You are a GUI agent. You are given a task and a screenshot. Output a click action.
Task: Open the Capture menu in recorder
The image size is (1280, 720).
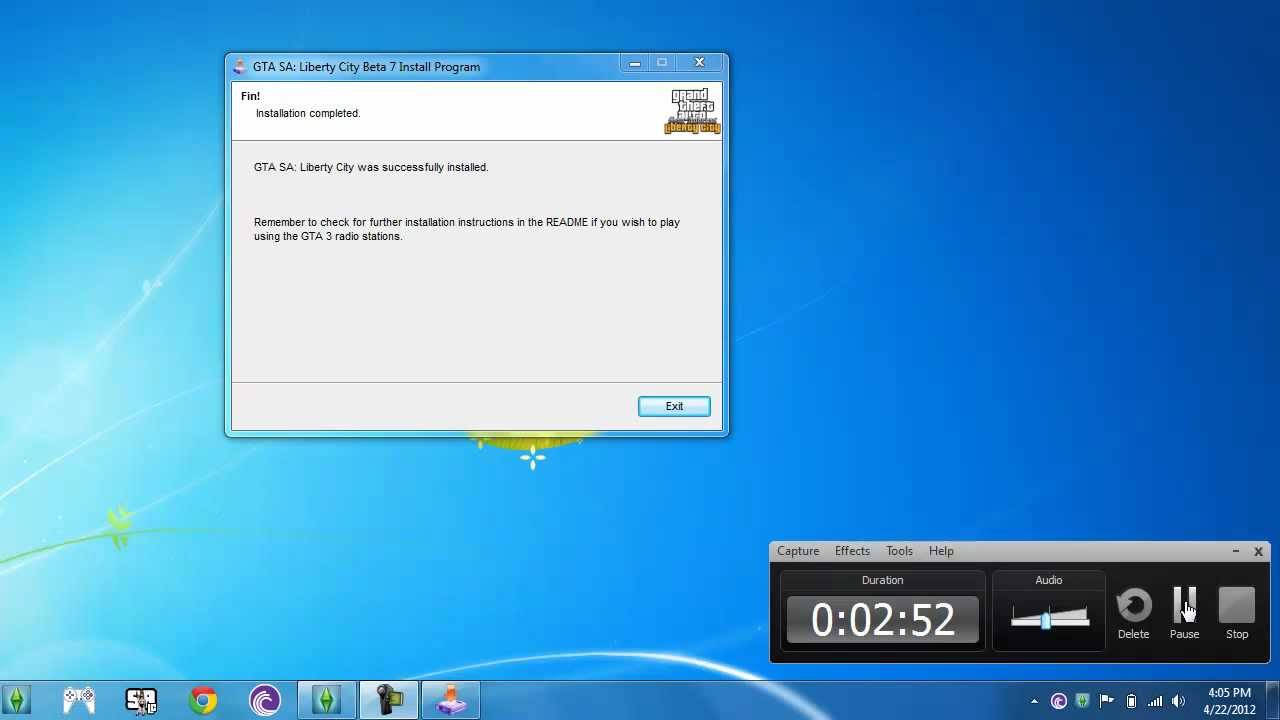click(x=798, y=551)
